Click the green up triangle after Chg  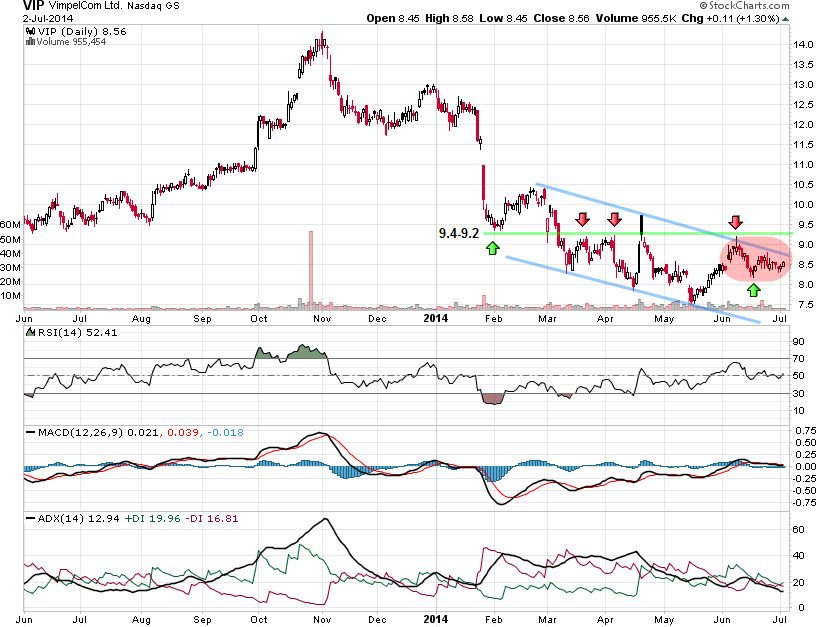[785, 19]
